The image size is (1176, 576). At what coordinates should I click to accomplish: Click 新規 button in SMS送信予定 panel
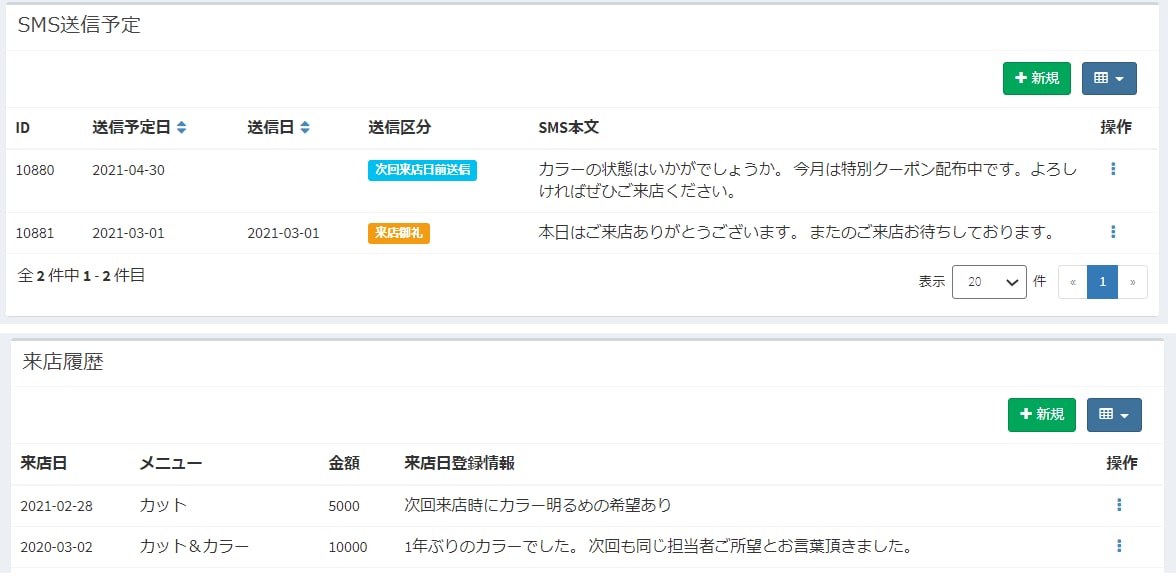1036,78
